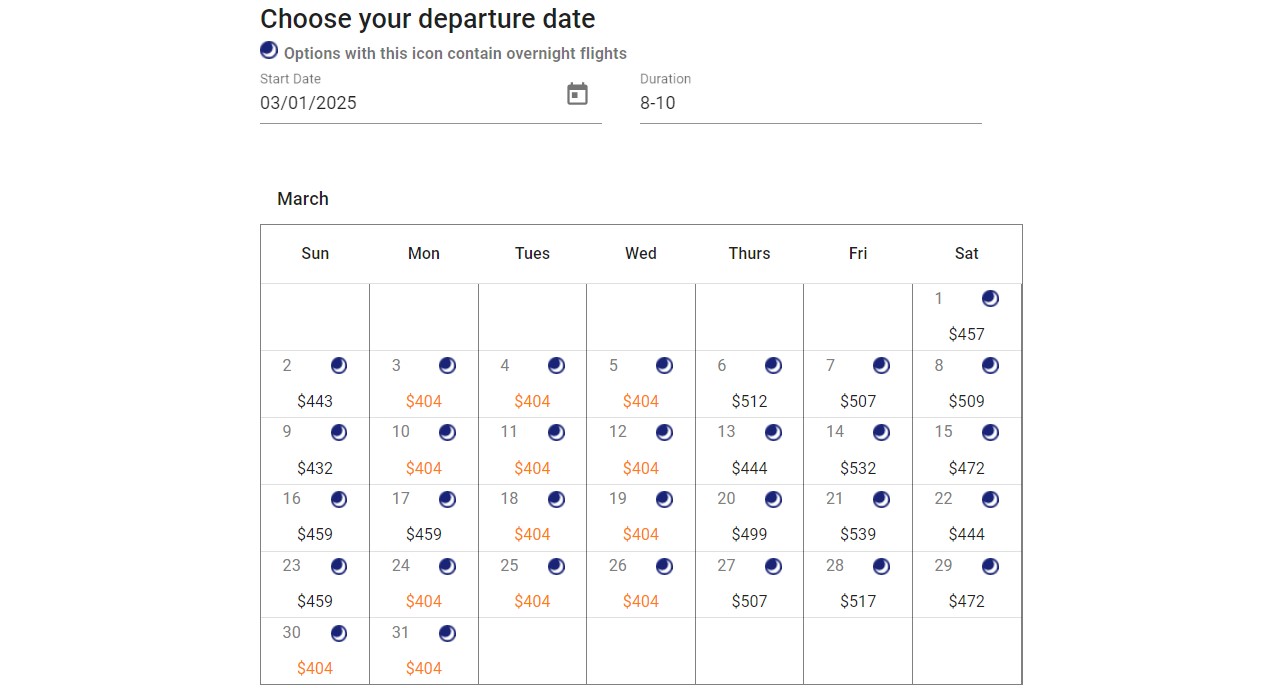Click the overnight flight icon on March 27

[772, 566]
